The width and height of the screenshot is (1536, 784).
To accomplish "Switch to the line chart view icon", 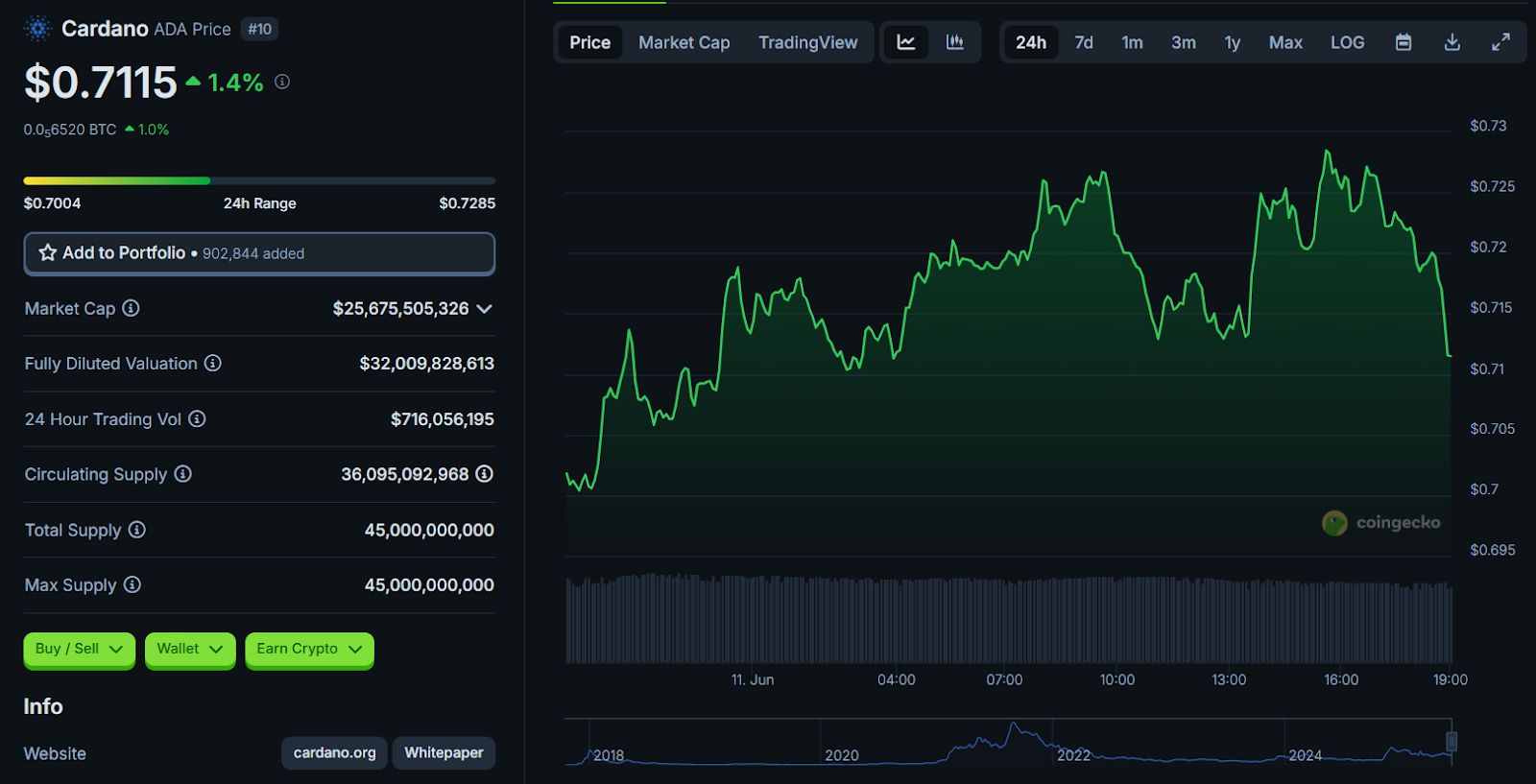I will [x=905, y=42].
